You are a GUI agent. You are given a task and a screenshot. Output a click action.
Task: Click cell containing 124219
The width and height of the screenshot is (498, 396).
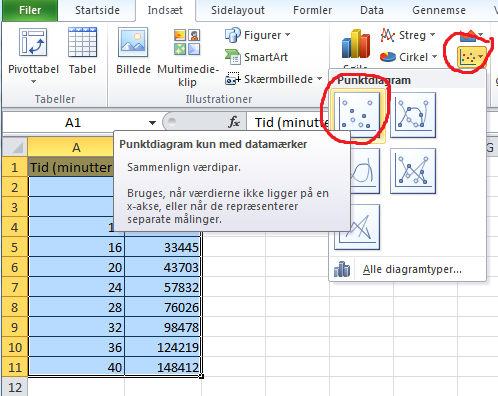click(163, 347)
